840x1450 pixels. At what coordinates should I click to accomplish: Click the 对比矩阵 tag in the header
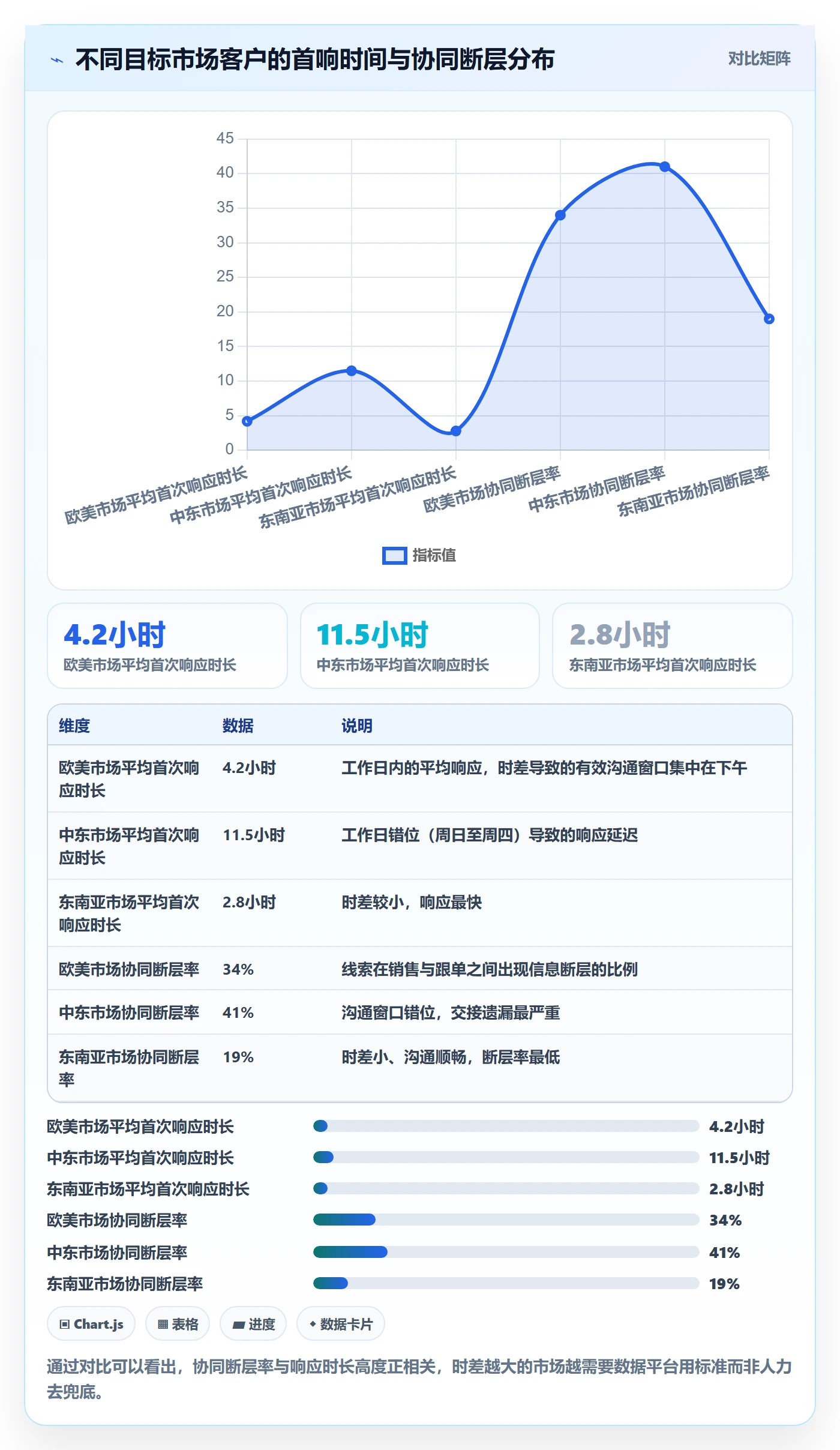pos(759,59)
